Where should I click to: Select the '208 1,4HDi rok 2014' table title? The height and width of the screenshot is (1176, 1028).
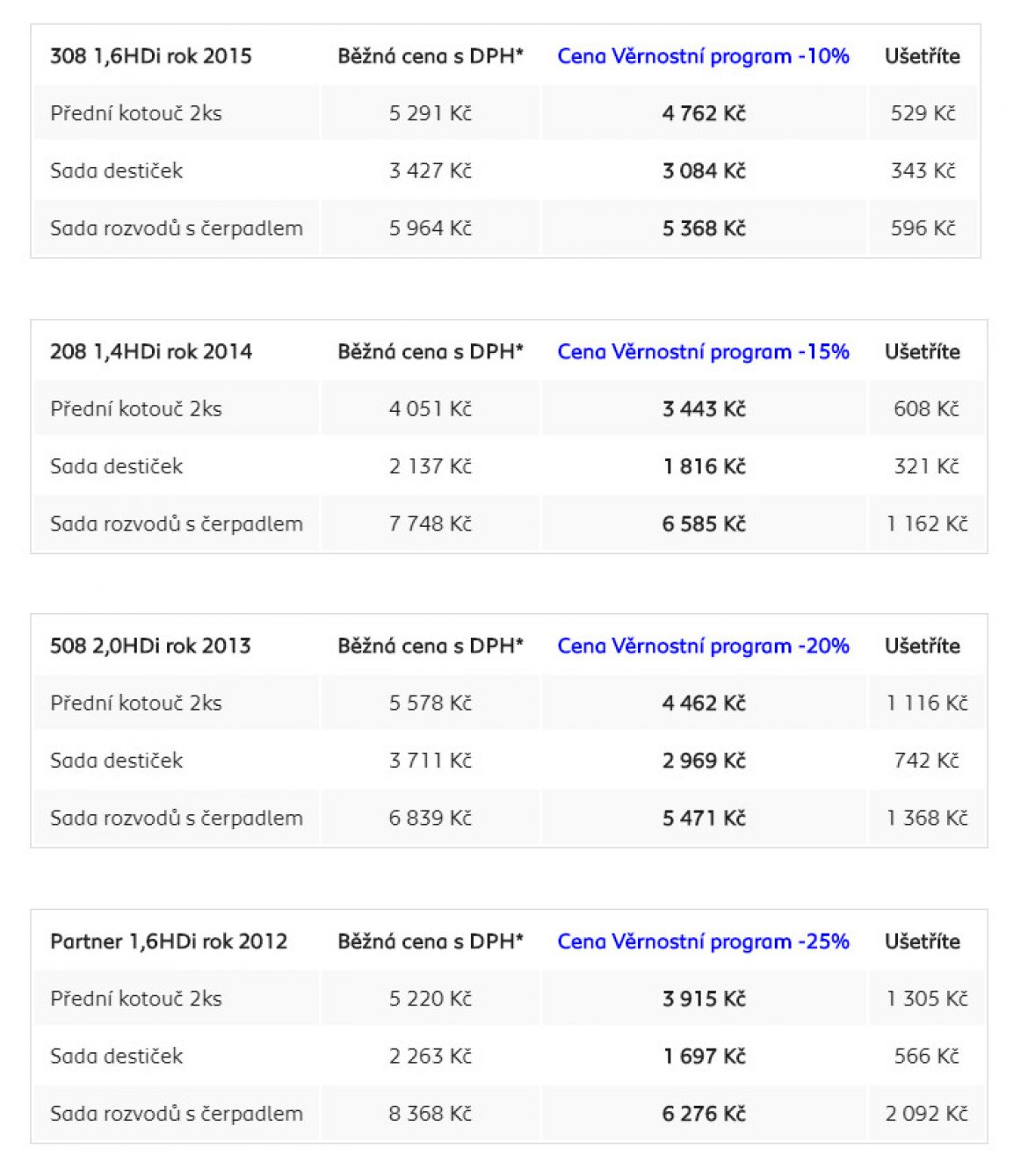tap(151, 352)
